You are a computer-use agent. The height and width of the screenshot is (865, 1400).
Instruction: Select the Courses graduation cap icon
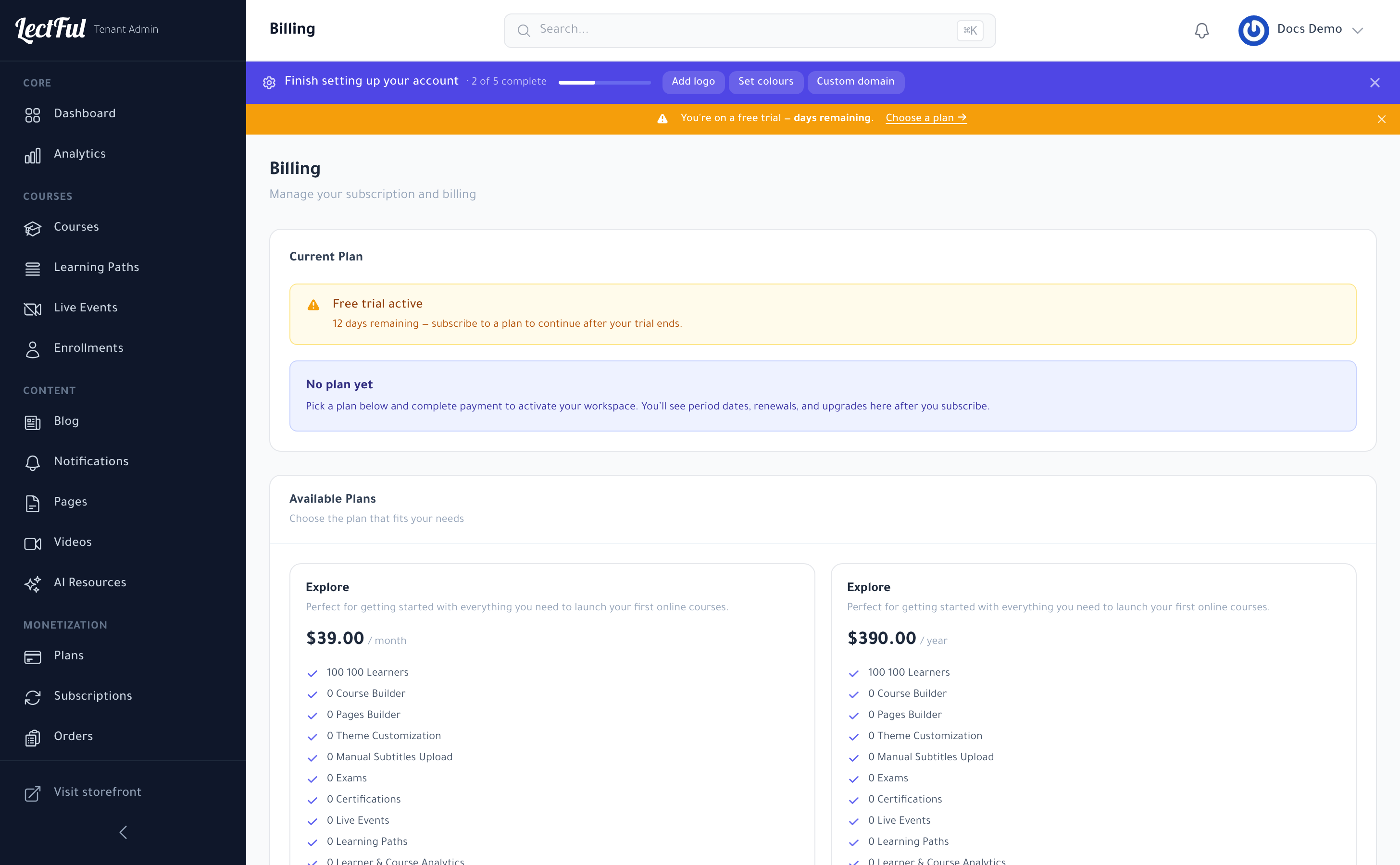tap(33, 228)
